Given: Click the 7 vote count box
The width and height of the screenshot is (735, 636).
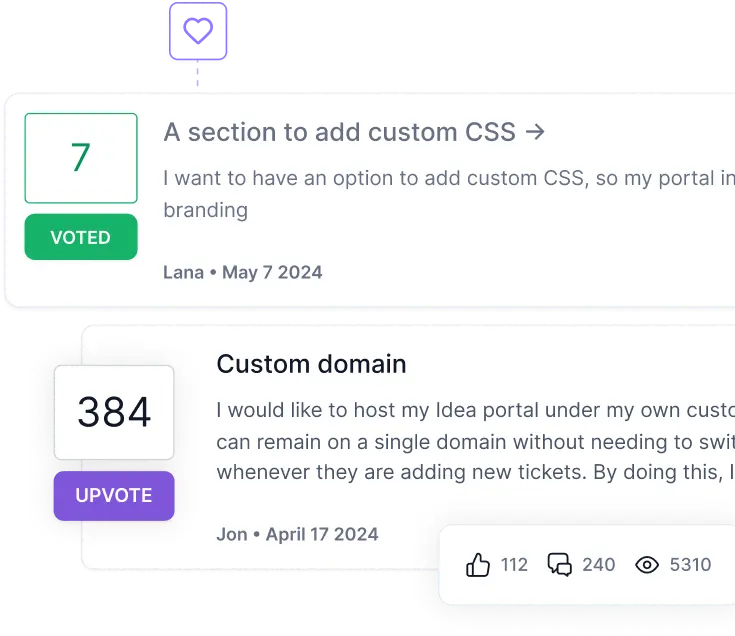Looking at the screenshot, I should click(81, 158).
